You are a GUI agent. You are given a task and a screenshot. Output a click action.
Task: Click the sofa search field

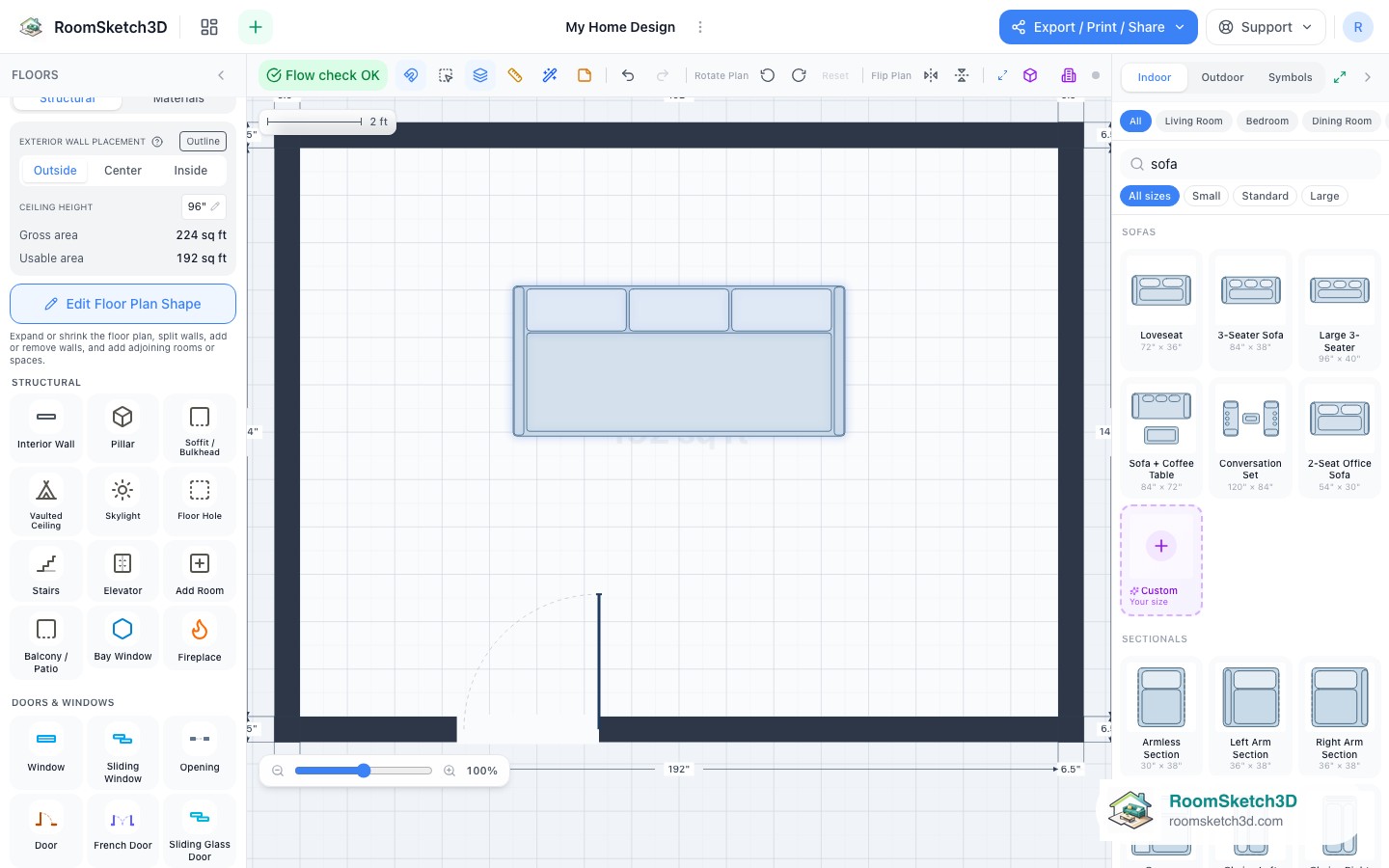coord(1251,164)
